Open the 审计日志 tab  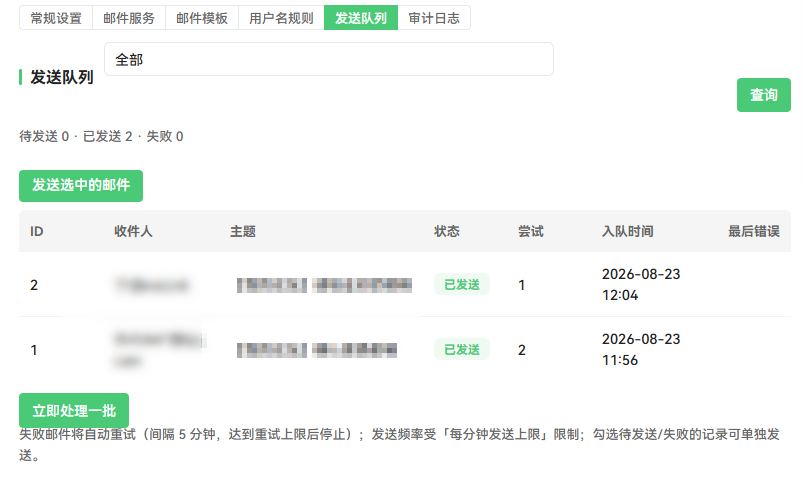434,18
